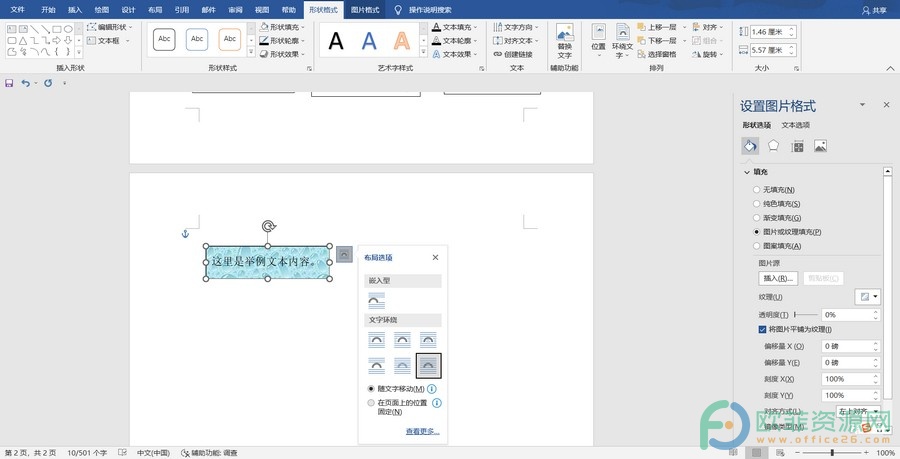This screenshot has width=900, height=459.
Task: Open the Picture icon tab in format pane
Action: 820,146
